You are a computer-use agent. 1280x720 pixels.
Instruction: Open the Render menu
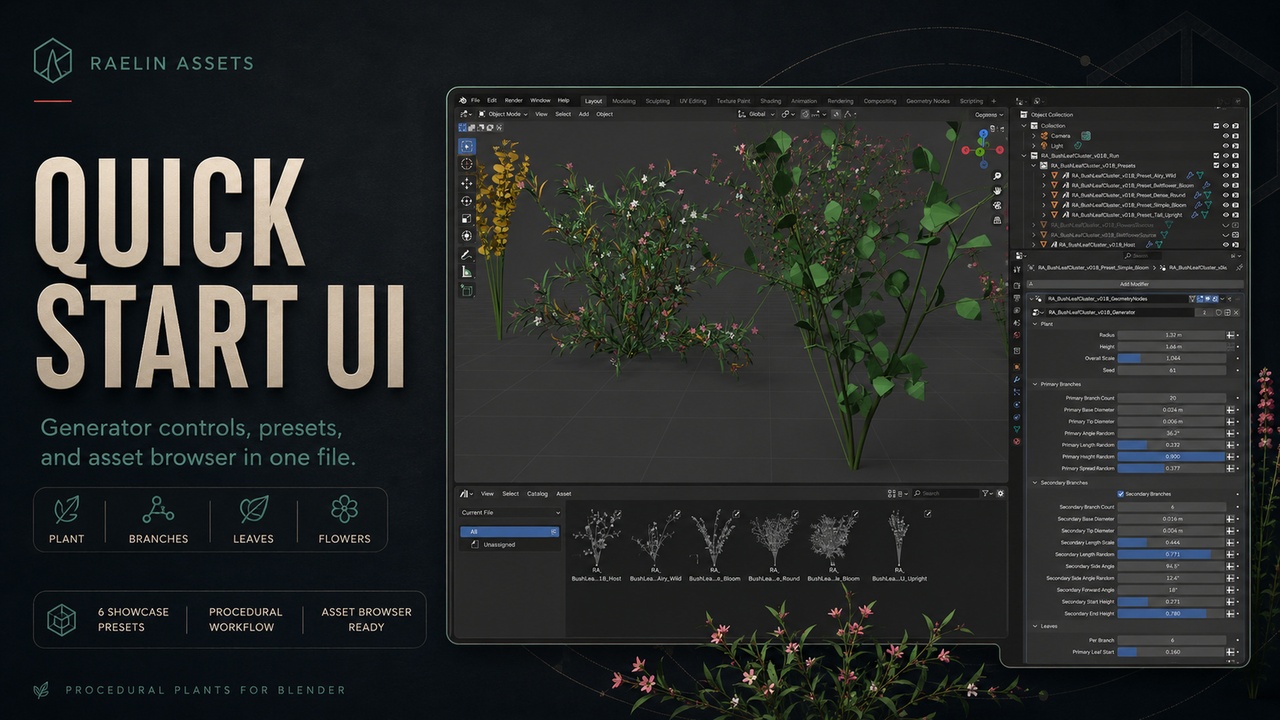tap(513, 100)
